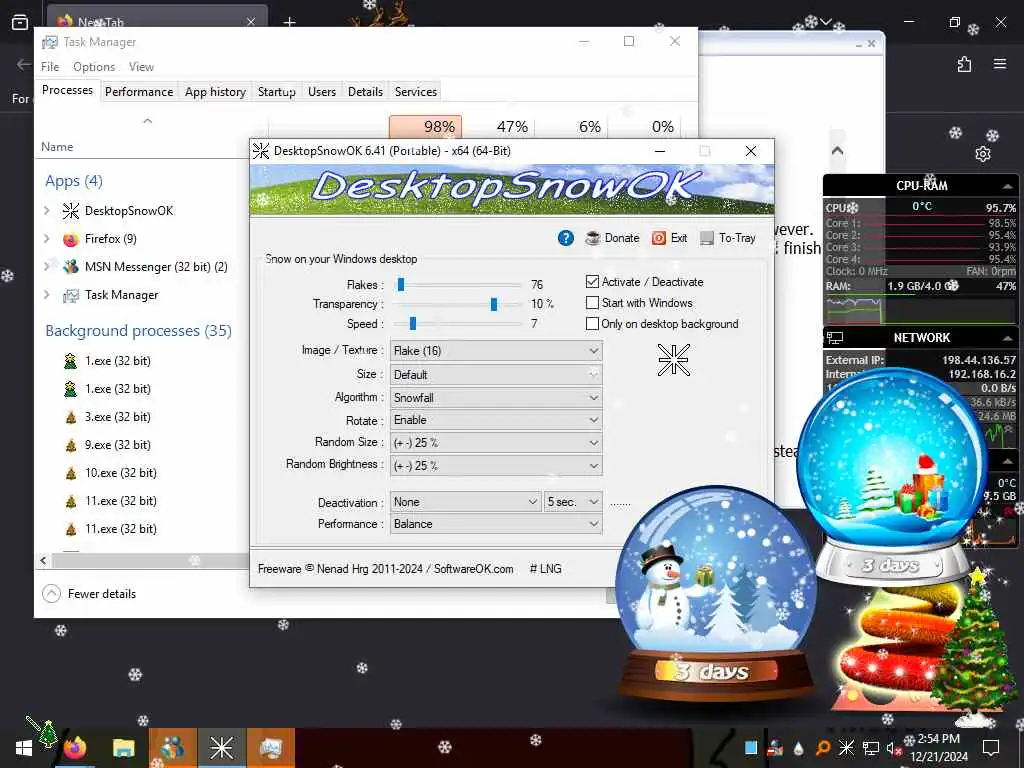Image resolution: width=1024 pixels, height=768 pixels.
Task: Select the 3.exe (32 bit) process icon
Action: click(x=71, y=417)
